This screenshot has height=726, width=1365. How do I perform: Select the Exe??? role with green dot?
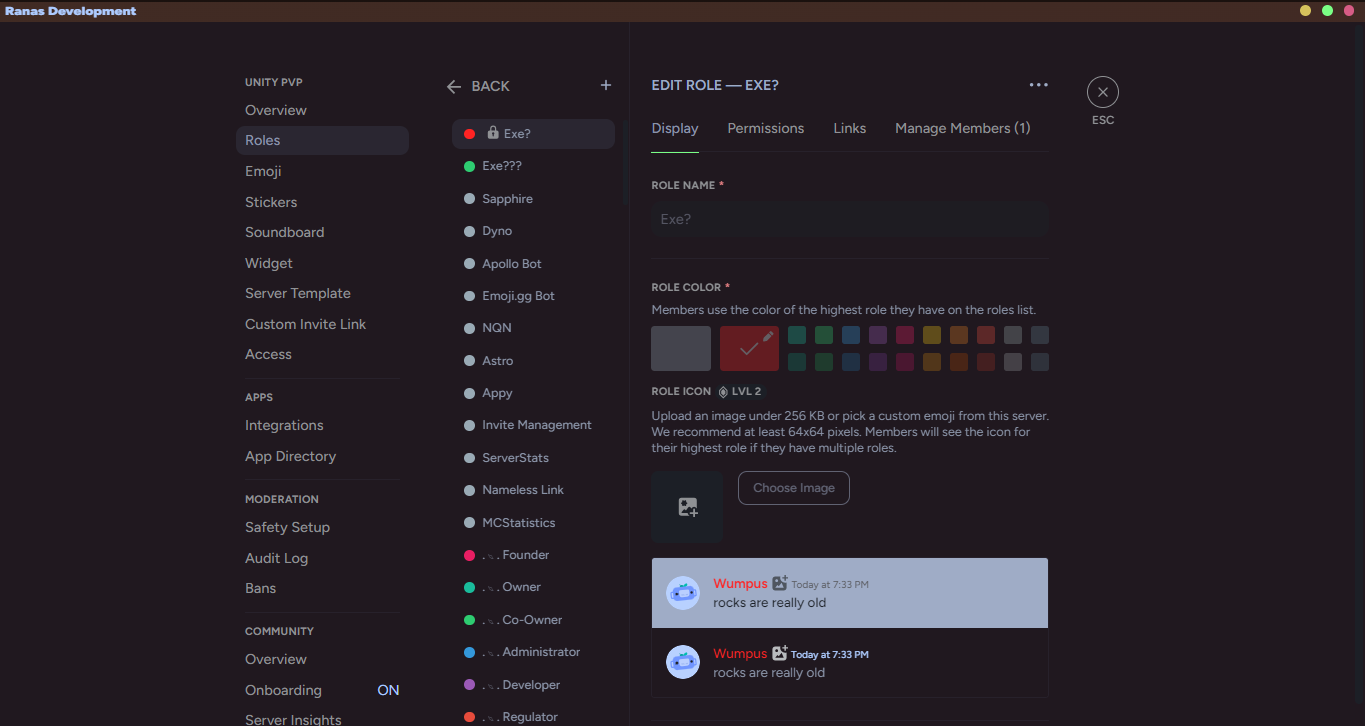[x=533, y=166]
